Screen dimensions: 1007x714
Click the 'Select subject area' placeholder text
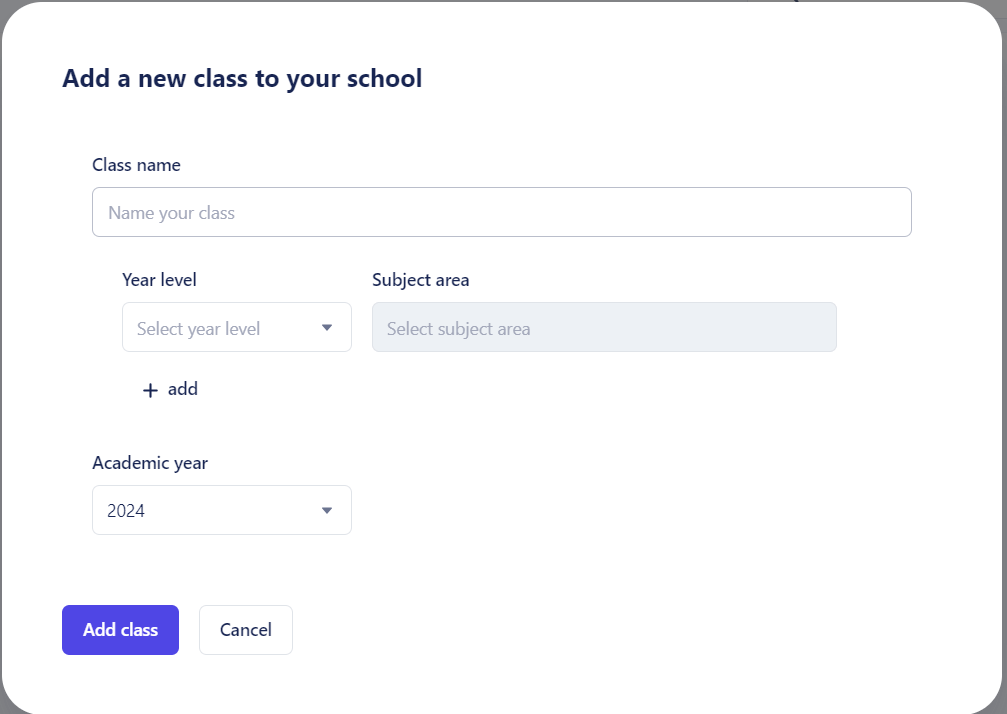459,329
